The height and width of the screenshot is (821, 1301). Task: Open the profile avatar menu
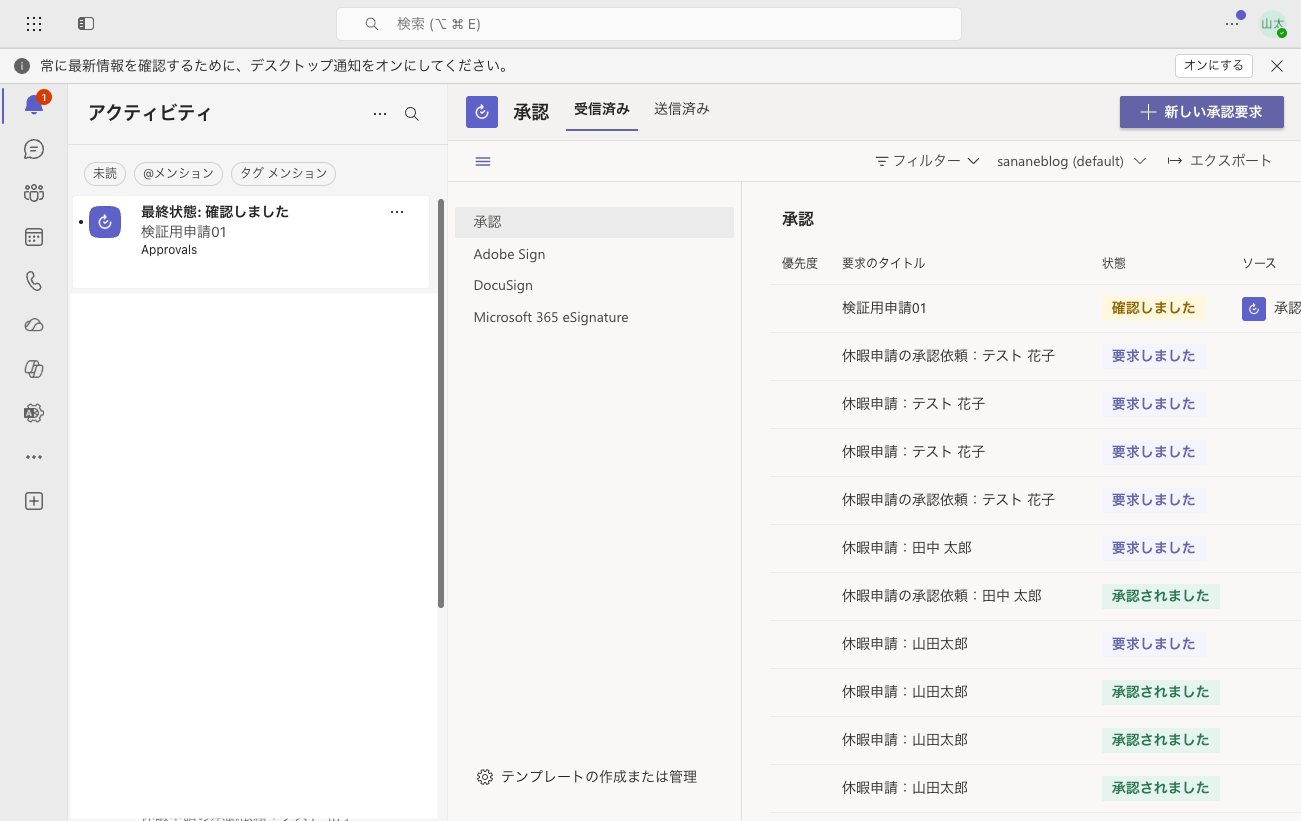click(x=1273, y=24)
